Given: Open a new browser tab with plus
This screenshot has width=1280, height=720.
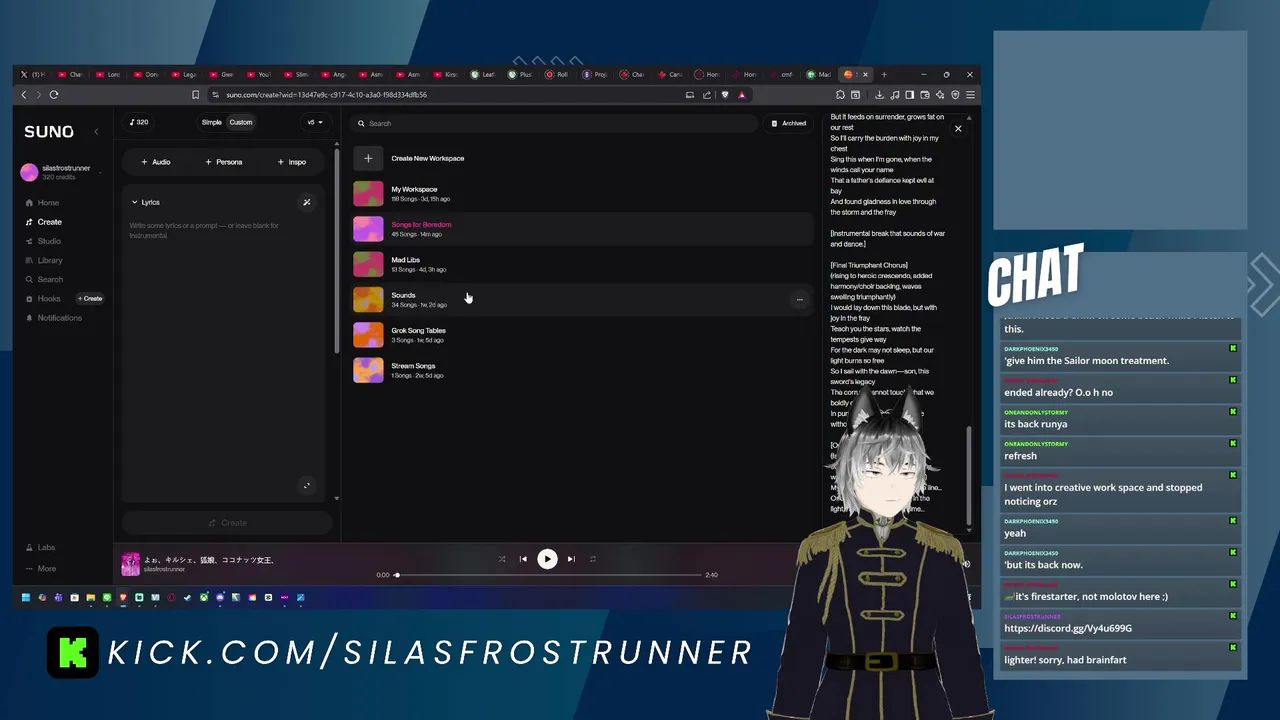Looking at the screenshot, I should pos(884,74).
